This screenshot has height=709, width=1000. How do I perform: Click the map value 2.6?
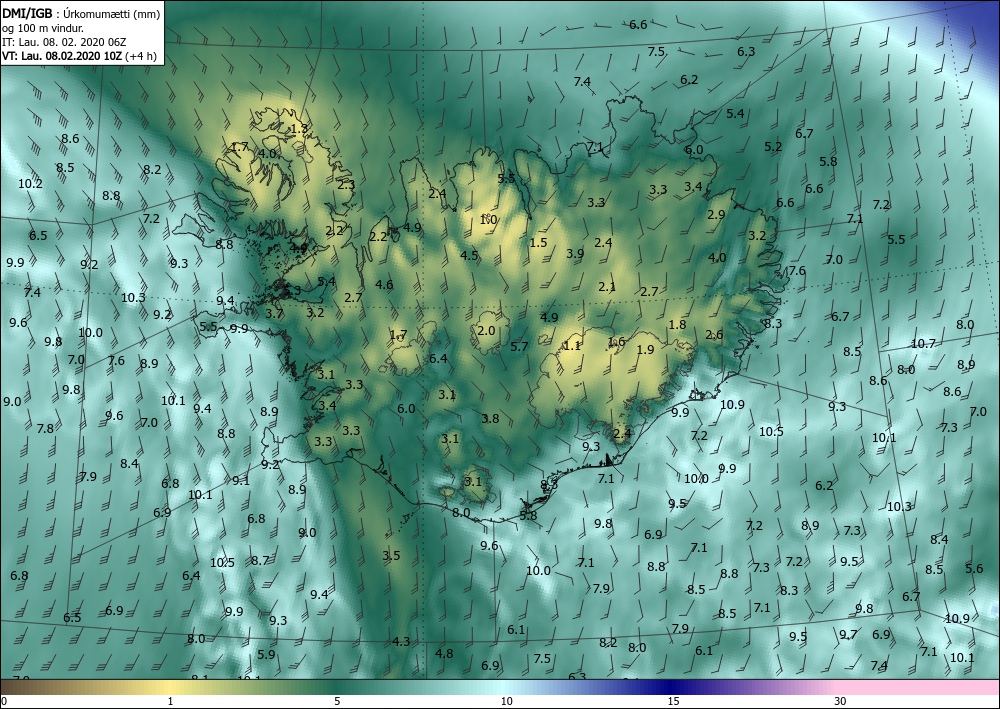(x=714, y=334)
